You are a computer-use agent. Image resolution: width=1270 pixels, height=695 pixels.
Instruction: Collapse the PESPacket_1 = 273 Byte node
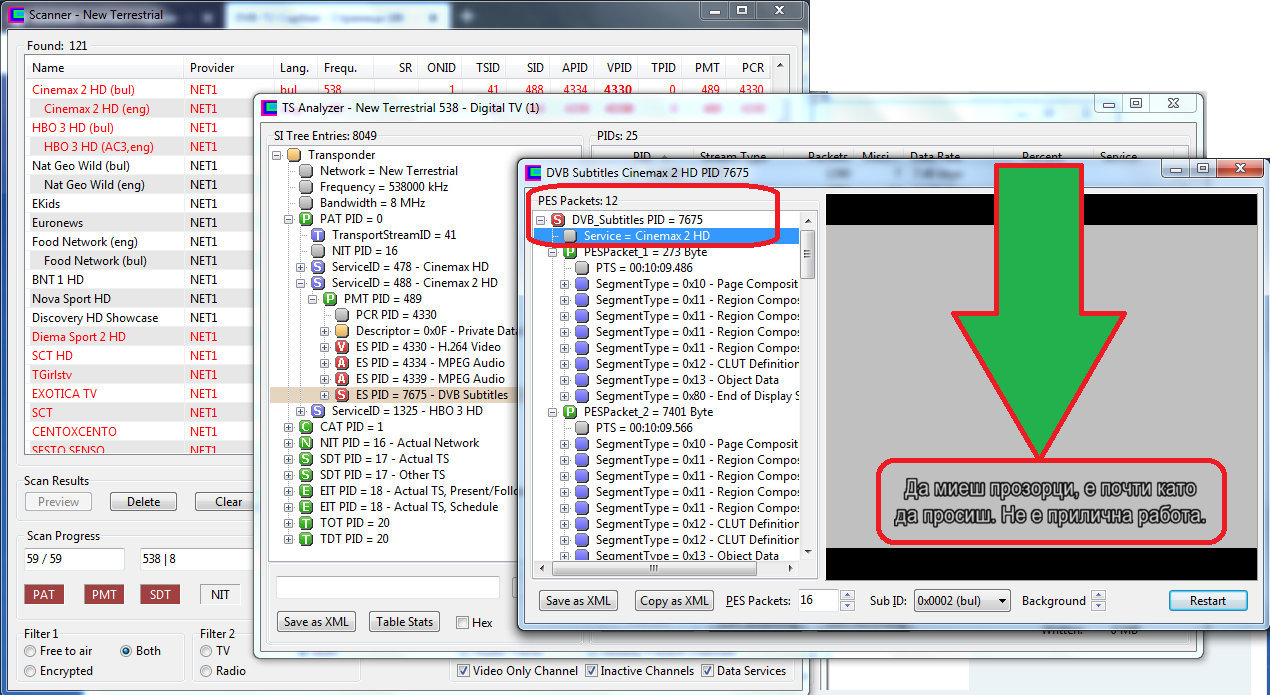click(x=553, y=252)
